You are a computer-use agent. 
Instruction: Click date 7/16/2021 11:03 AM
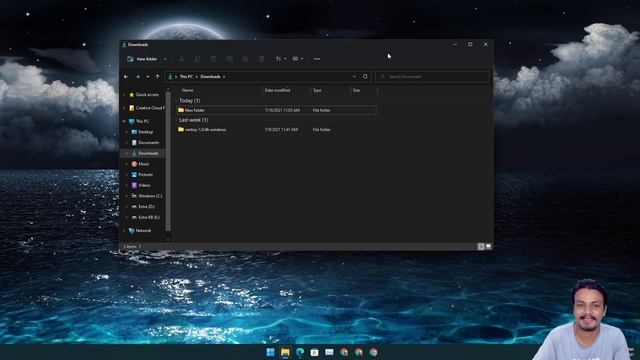[282, 110]
